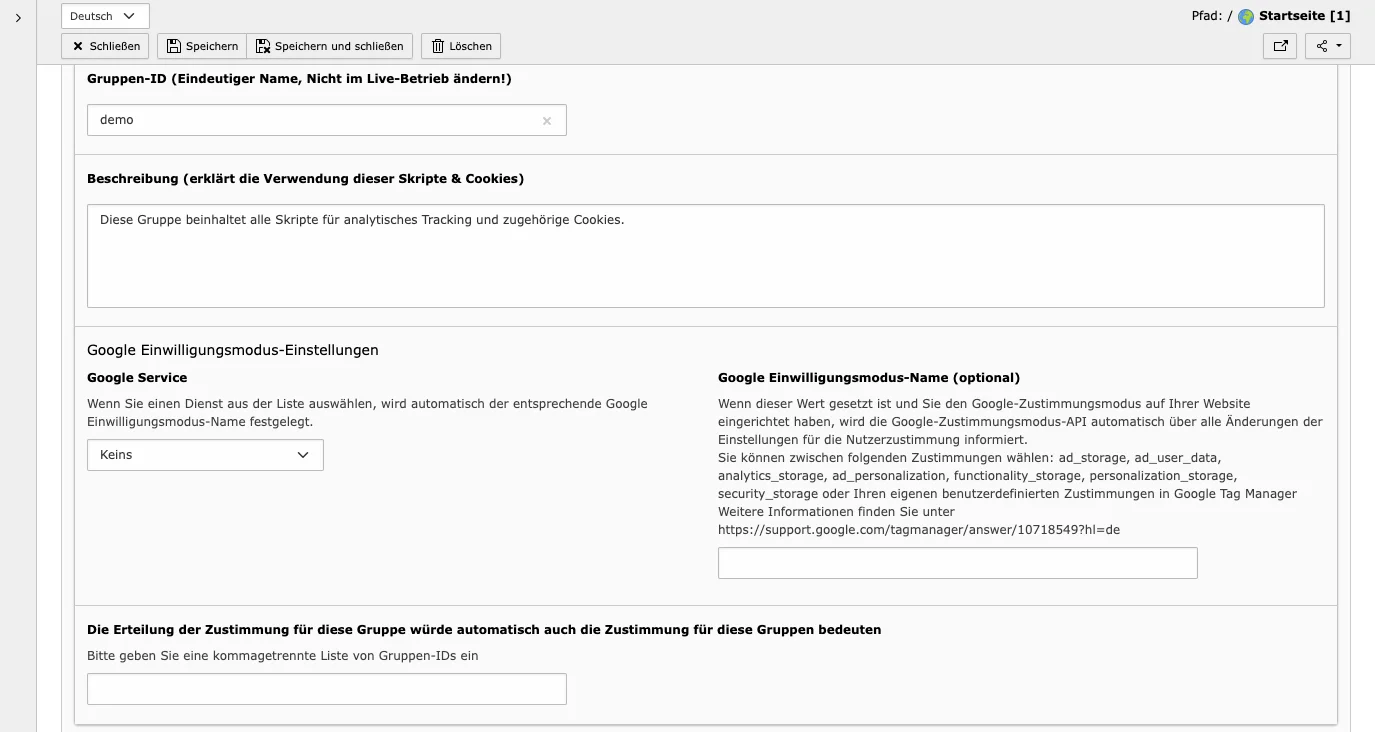Open the page preview via external-link icon

(x=1279, y=45)
